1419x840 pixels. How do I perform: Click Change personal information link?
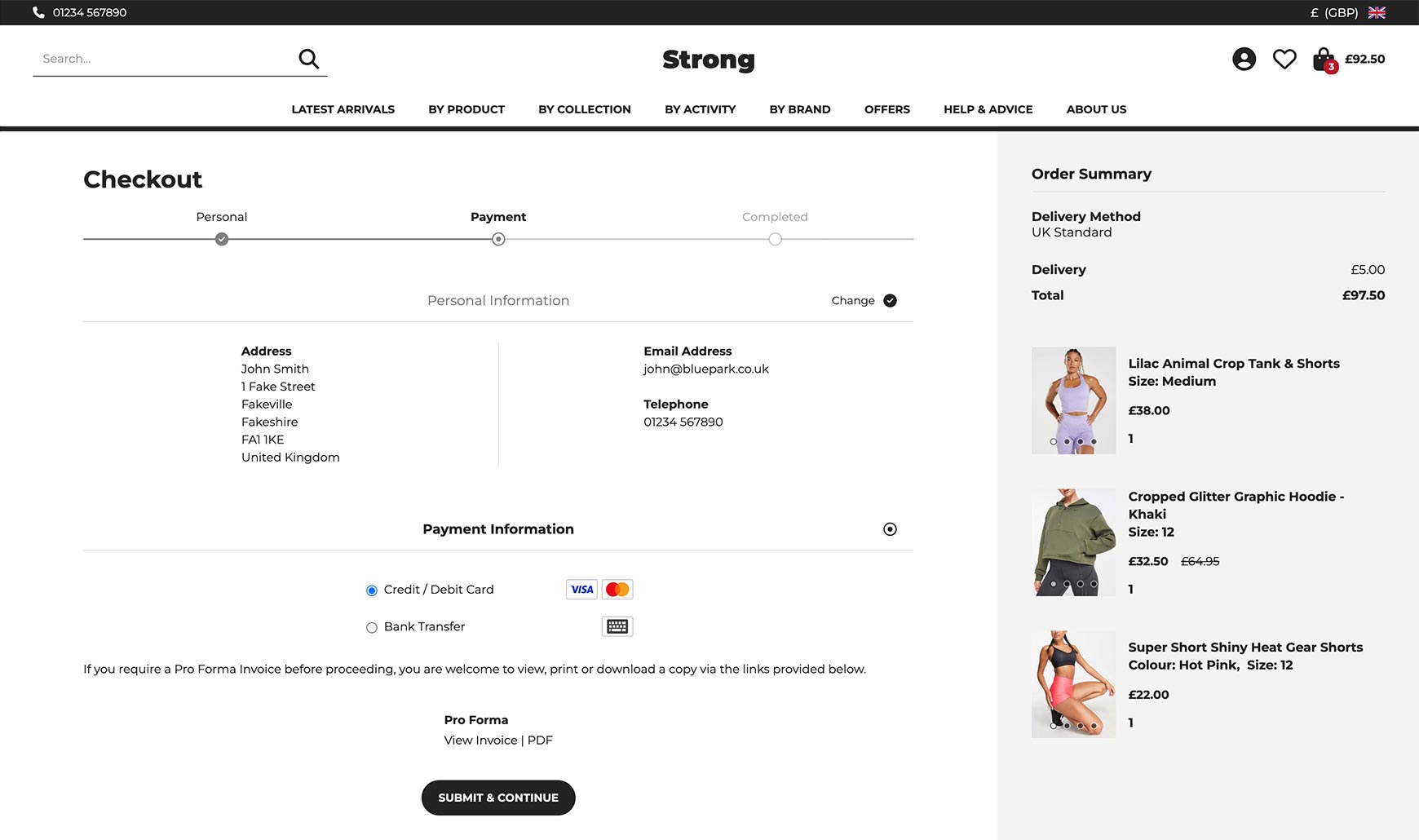tap(853, 300)
